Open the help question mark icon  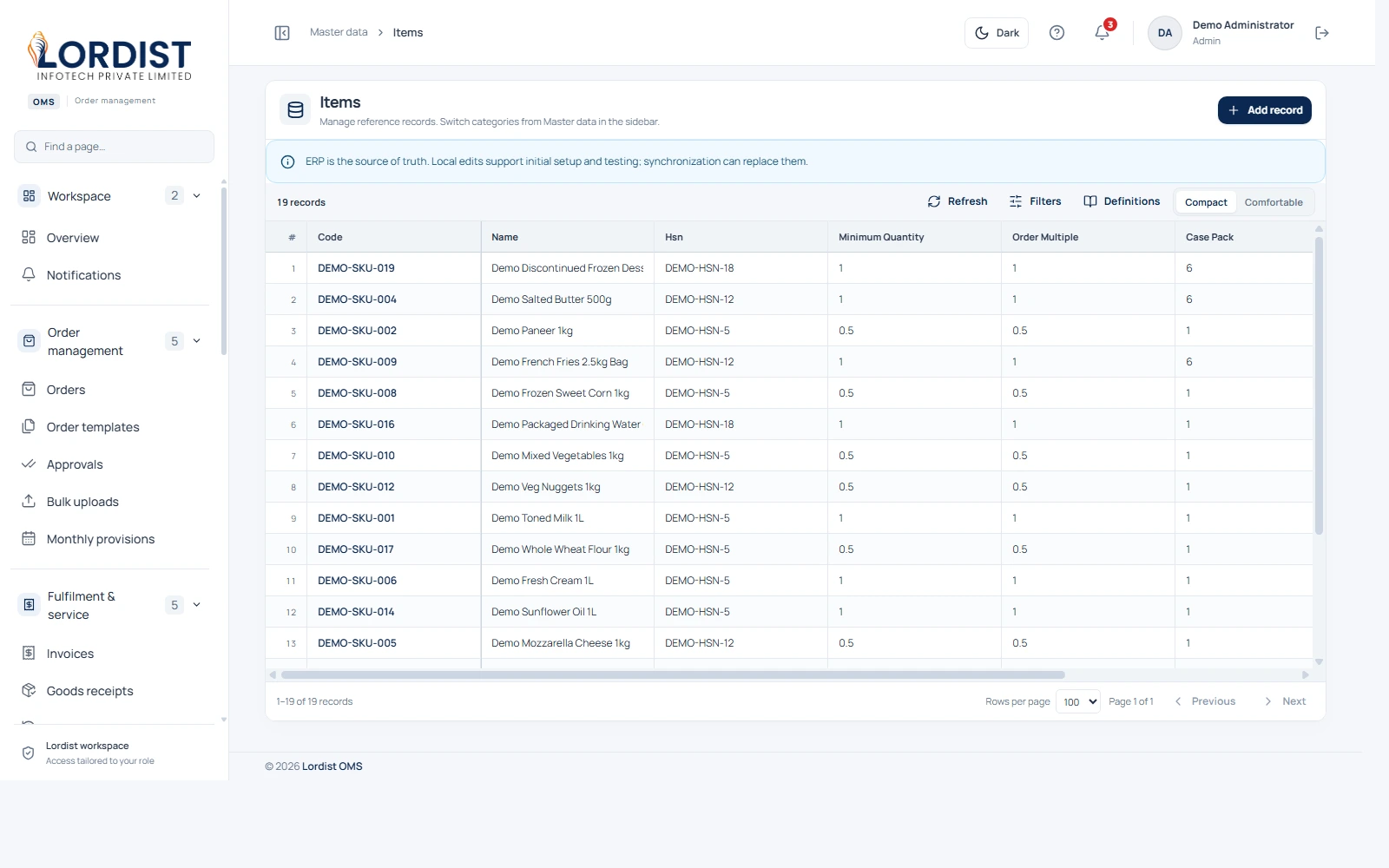[1057, 33]
